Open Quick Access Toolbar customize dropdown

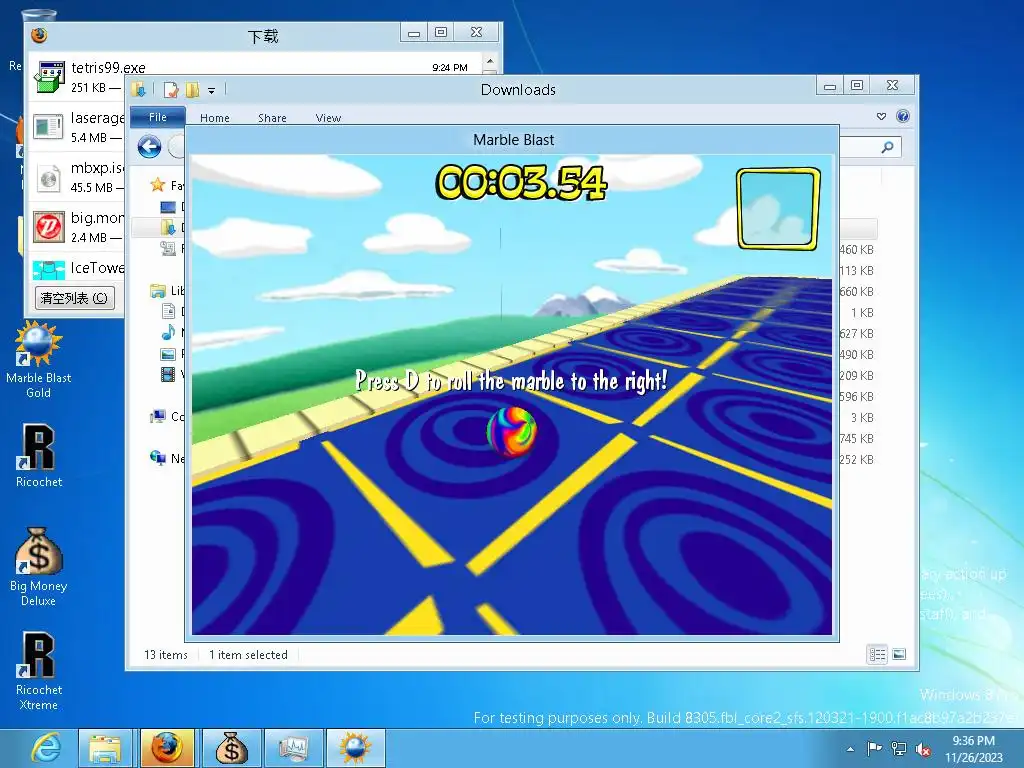coord(212,90)
